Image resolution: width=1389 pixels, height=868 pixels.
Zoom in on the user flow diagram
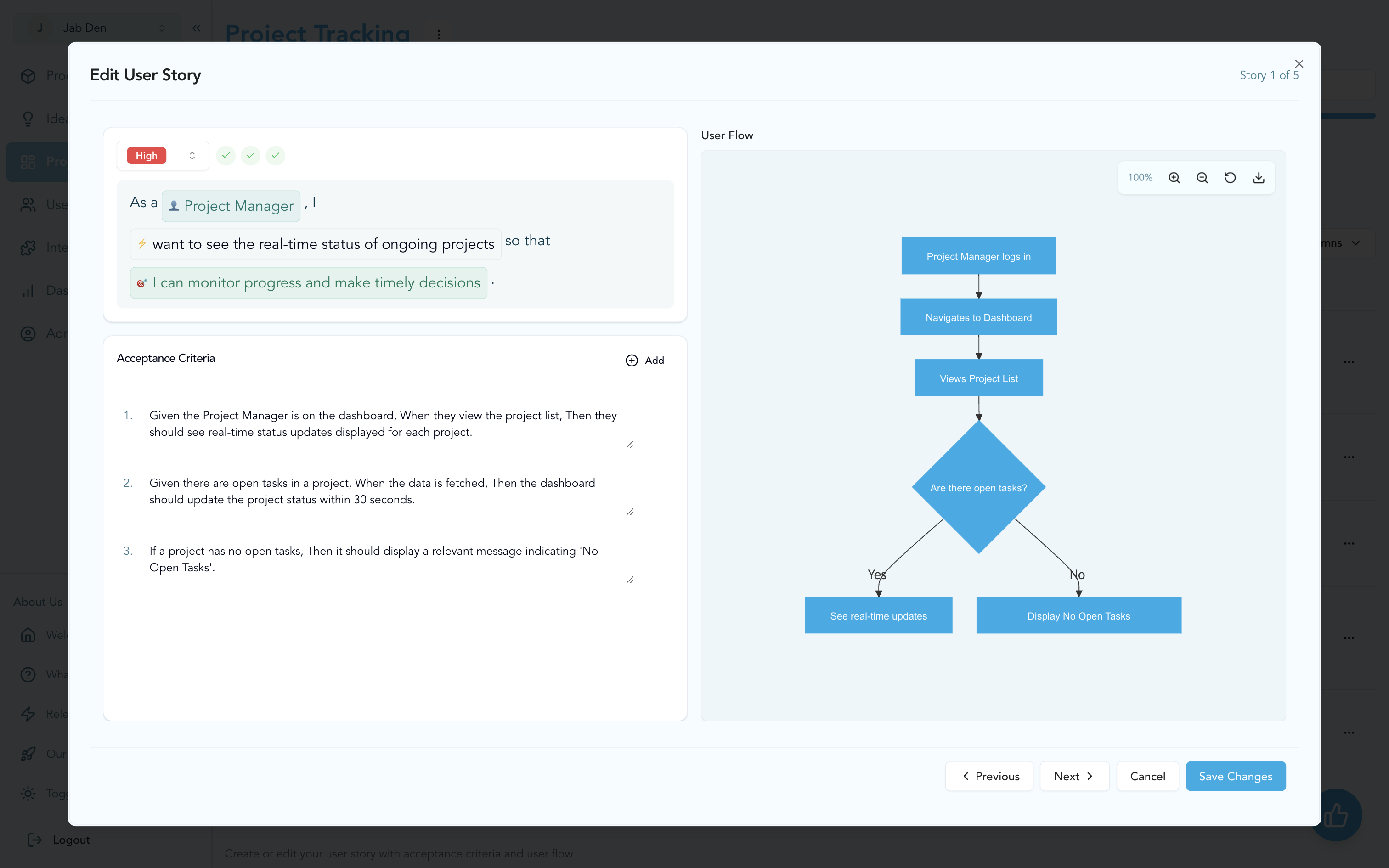(1174, 178)
